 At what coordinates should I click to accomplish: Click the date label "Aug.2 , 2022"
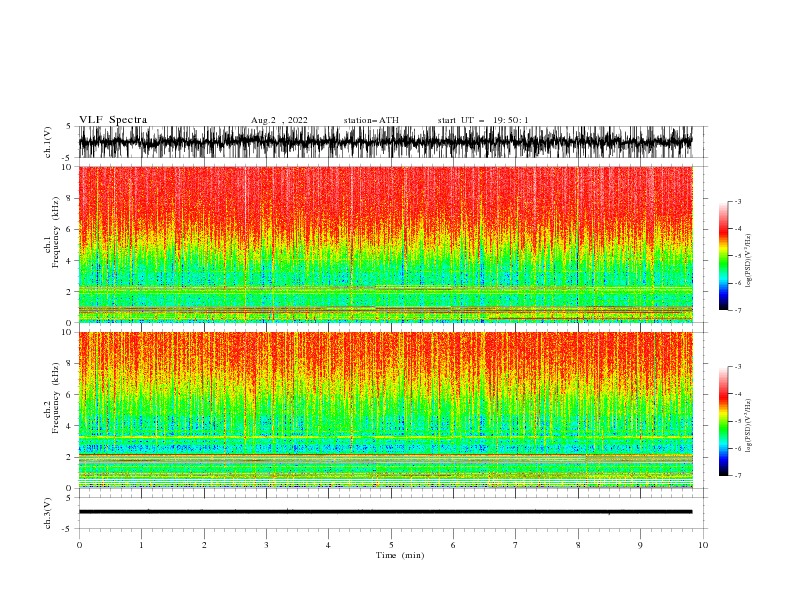[x=279, y=120]
